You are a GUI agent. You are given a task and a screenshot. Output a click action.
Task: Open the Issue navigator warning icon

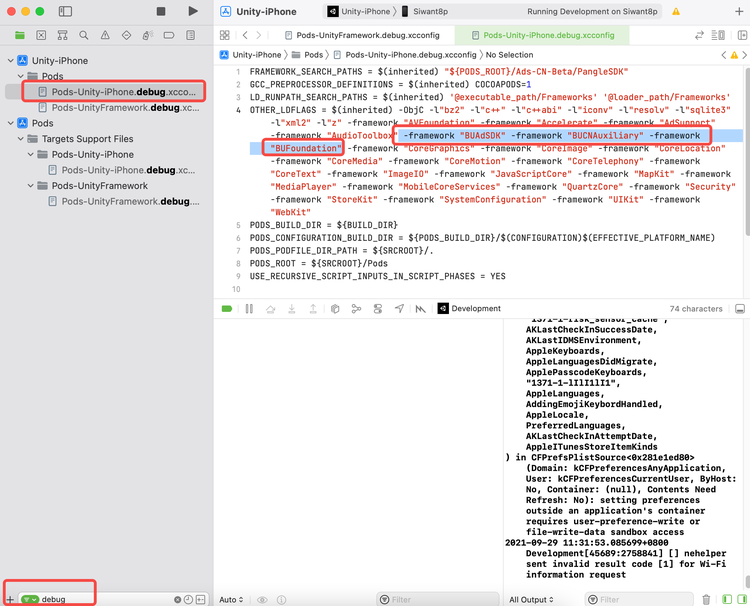point(105,35)
